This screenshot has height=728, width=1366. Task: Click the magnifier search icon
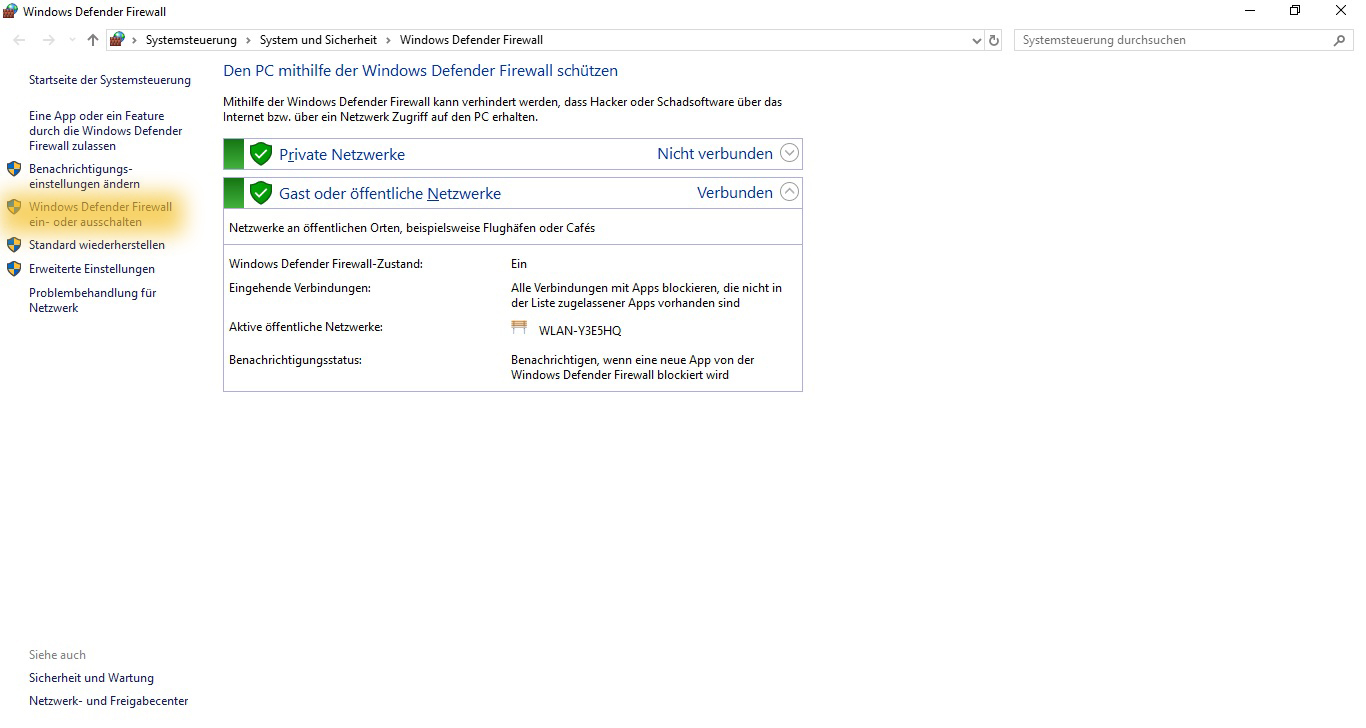coord(1340,40)
